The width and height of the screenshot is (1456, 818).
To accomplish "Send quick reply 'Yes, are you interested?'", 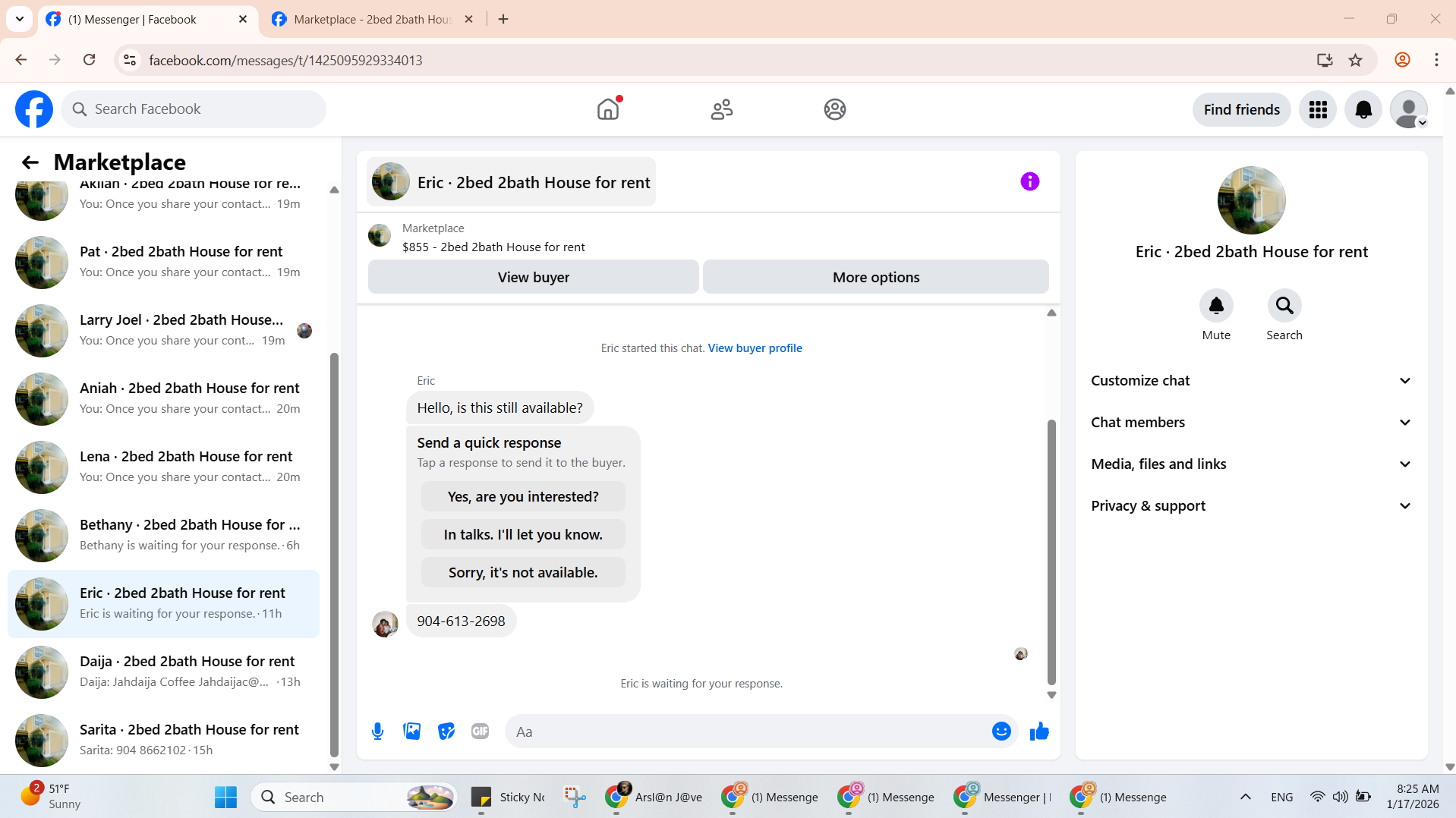I will [x=523, y=497].
